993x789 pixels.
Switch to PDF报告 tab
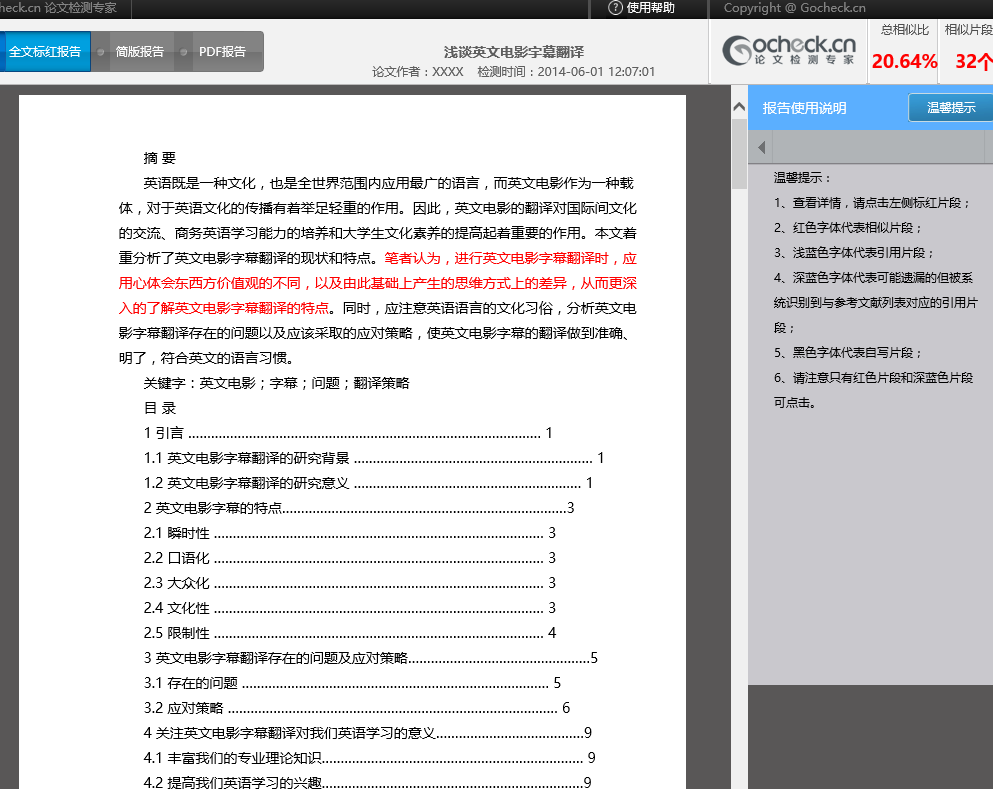point(222,51)
